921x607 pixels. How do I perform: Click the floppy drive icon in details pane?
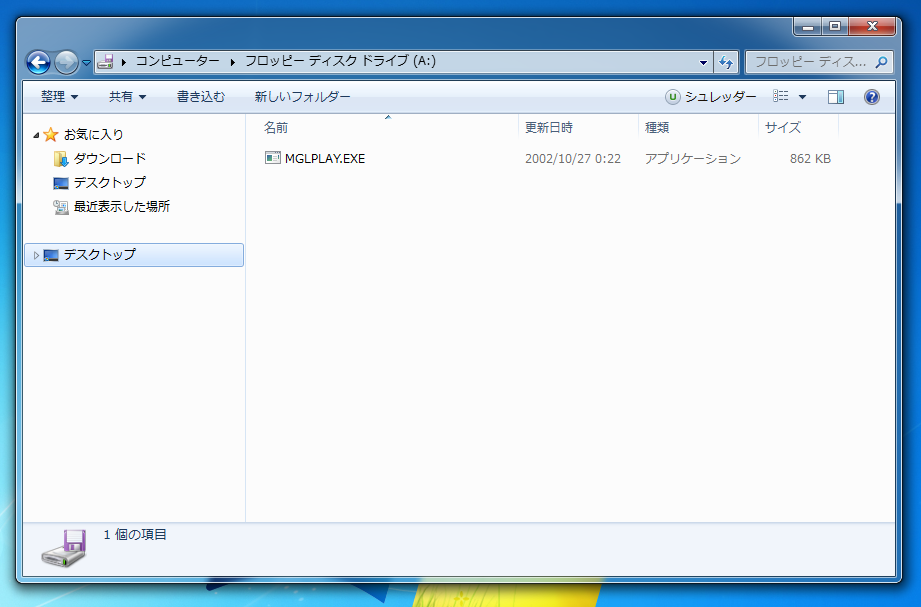tap(64, 548)
